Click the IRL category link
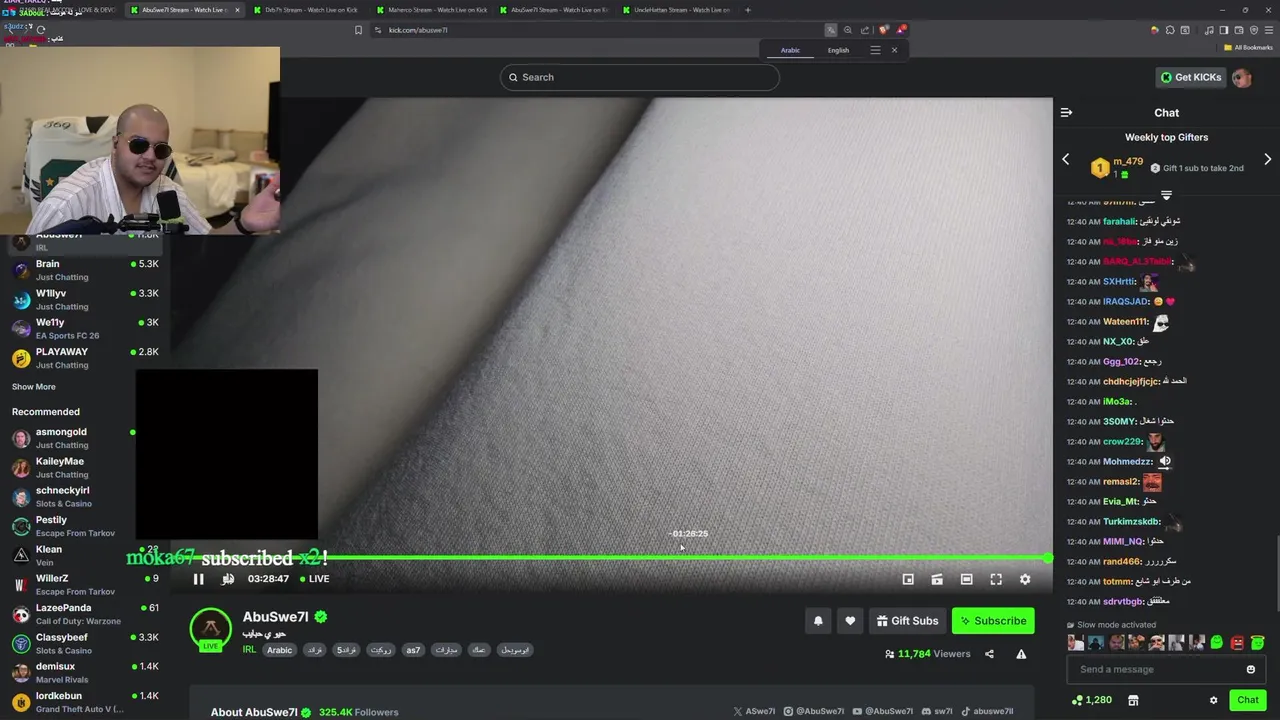This screenshot has height=720, width=1280. pos(249,650)
